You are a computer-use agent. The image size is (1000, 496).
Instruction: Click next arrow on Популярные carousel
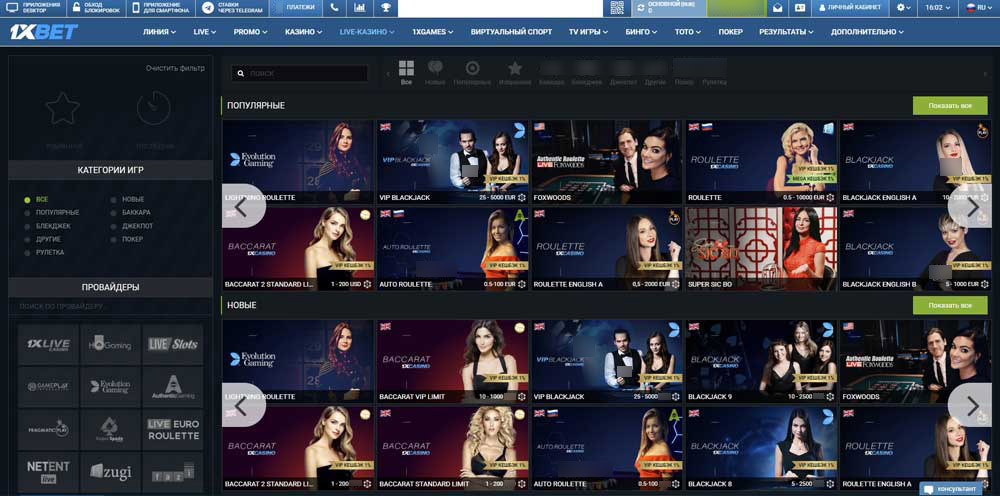click(972, 206)
